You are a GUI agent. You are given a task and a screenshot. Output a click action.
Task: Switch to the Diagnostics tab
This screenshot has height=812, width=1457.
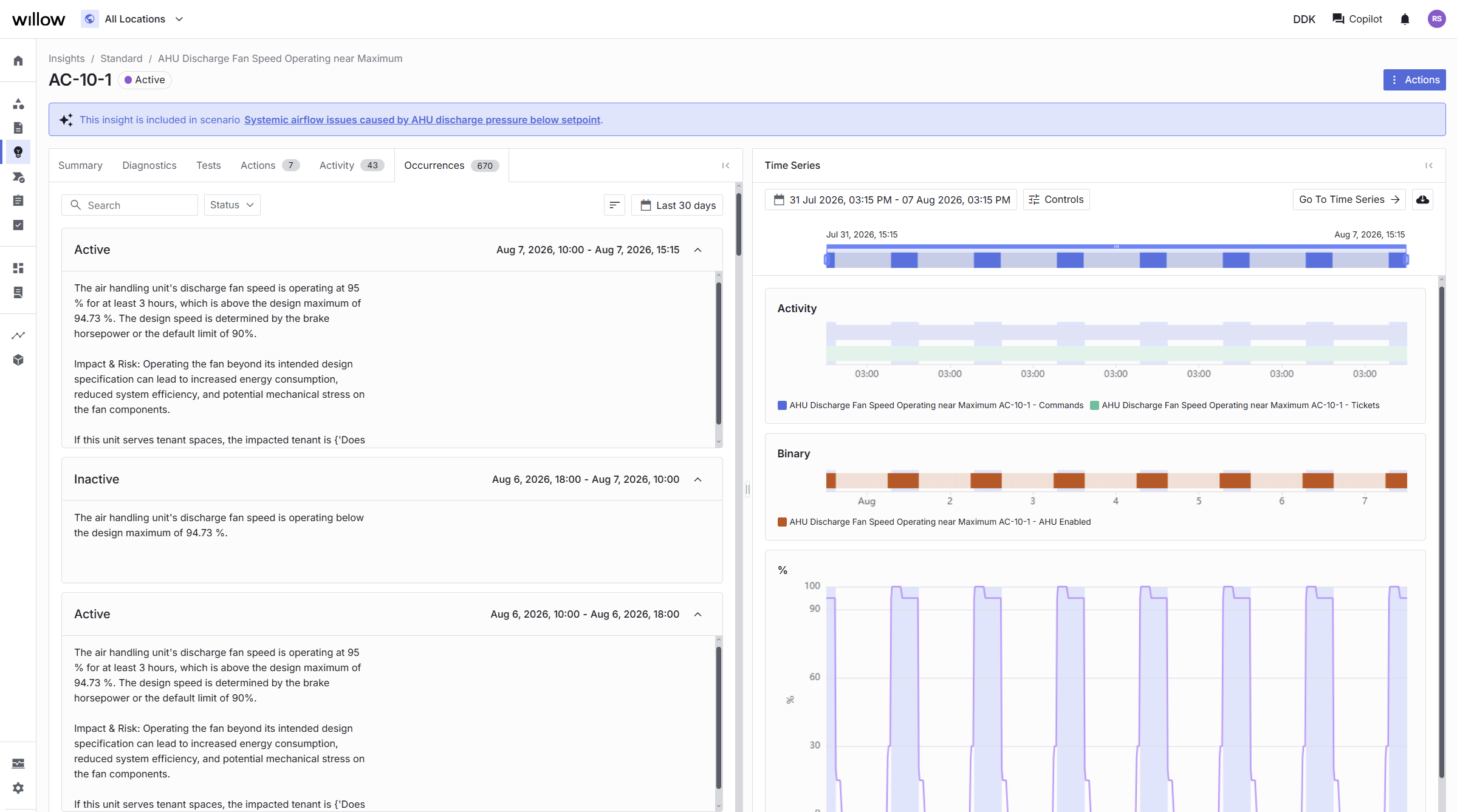coord(149,166)
